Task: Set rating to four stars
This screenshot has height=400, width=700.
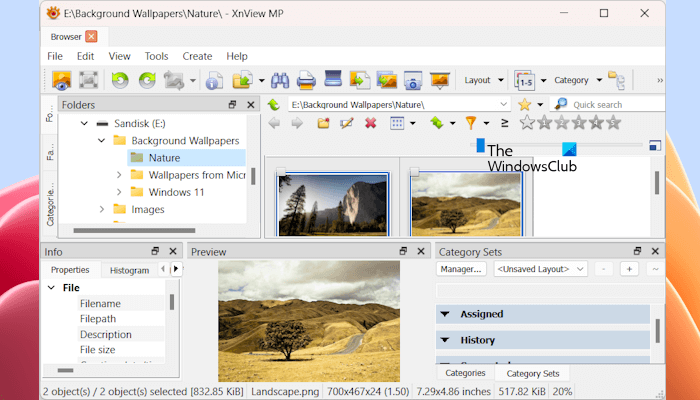Action: point(596,122)
